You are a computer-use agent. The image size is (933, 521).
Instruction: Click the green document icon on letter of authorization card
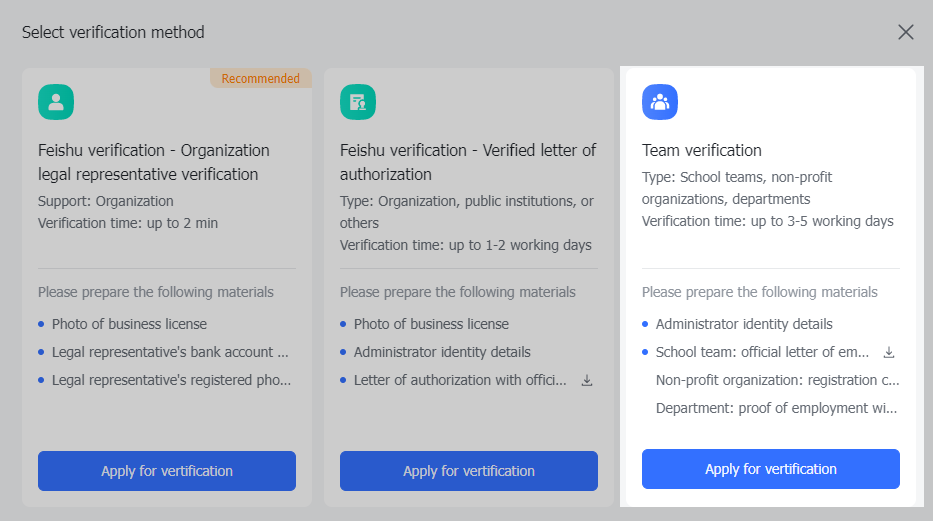coord(358,102)
